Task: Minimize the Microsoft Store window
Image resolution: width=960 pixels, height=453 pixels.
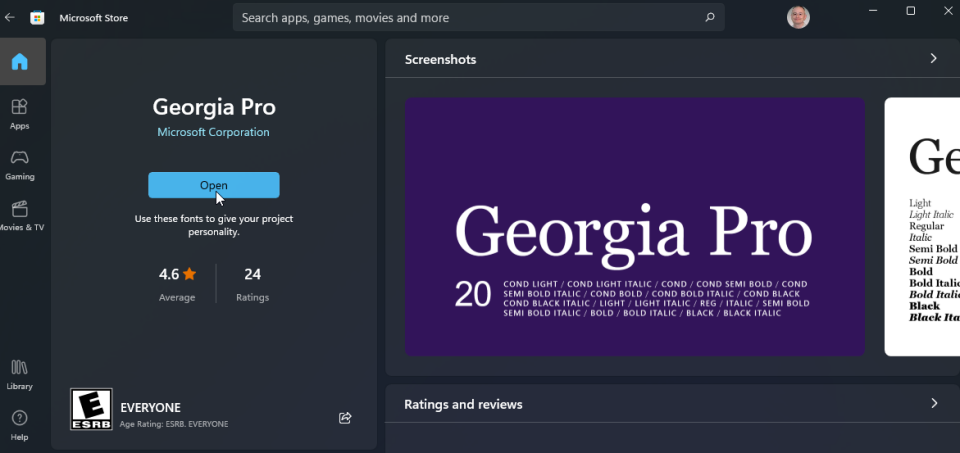Action: pyautogui.click(x=873, y=11)
